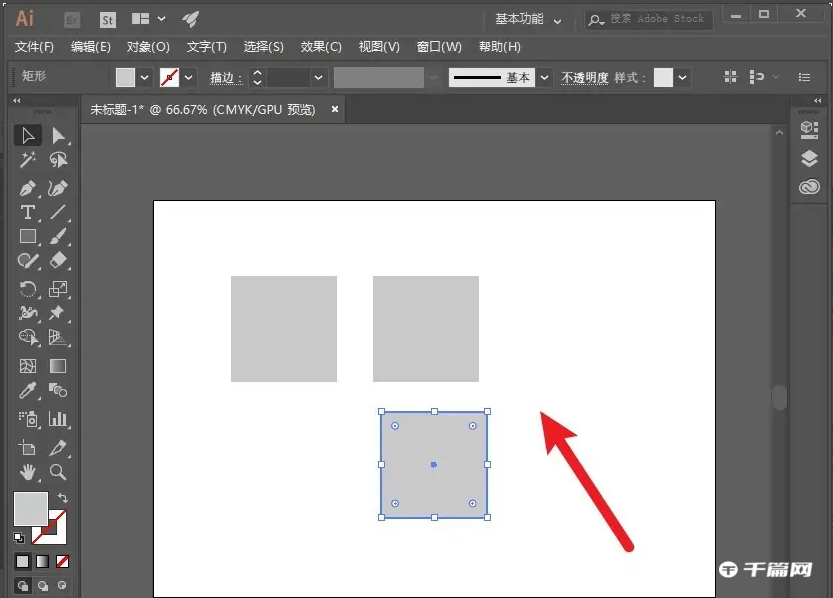Select the Eraser tool
The width and height of the screenshot is (833, 598).
tap(57, 261)
